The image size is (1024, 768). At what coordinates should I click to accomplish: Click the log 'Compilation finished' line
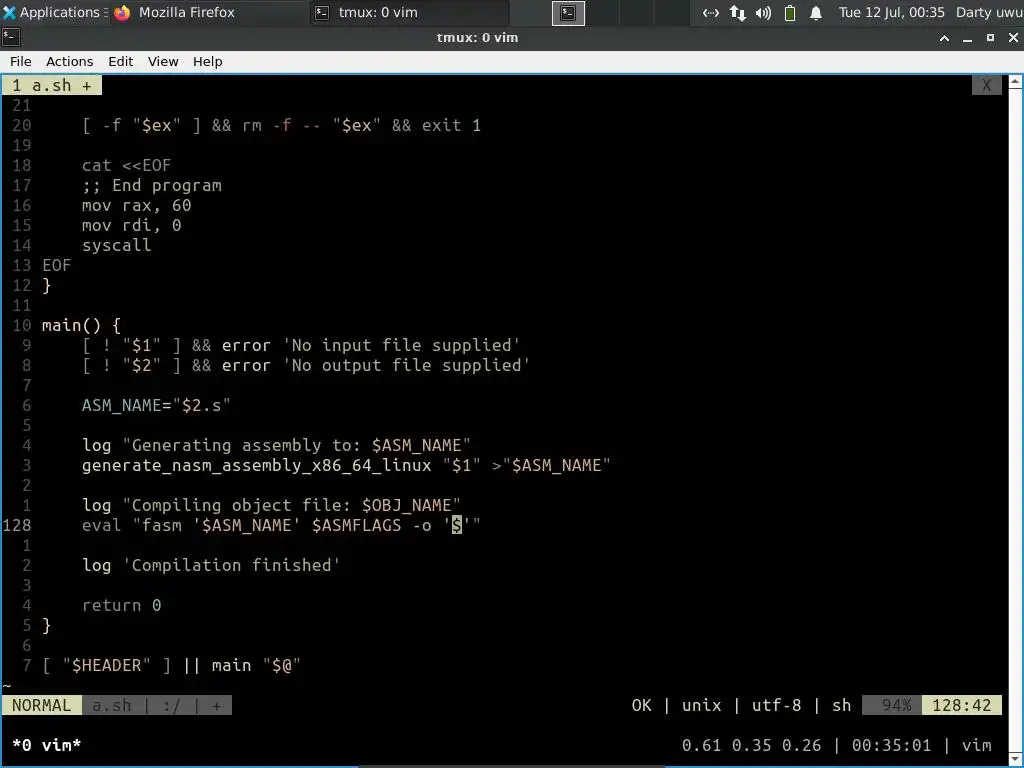(x=211, y=565)
